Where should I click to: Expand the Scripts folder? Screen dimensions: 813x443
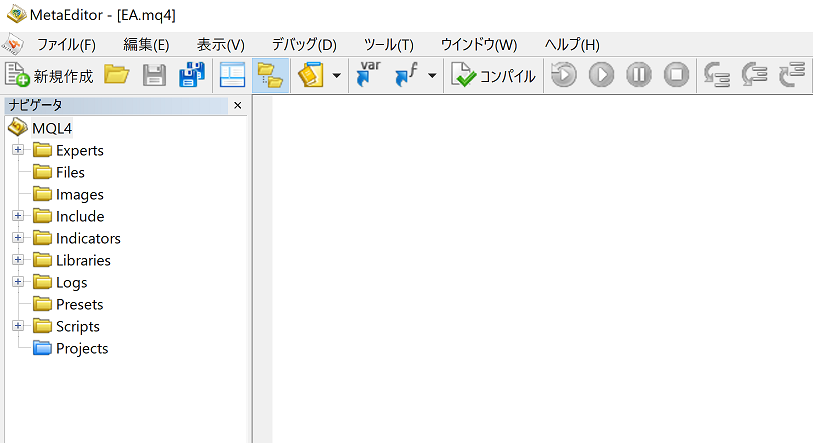(18, 326)
